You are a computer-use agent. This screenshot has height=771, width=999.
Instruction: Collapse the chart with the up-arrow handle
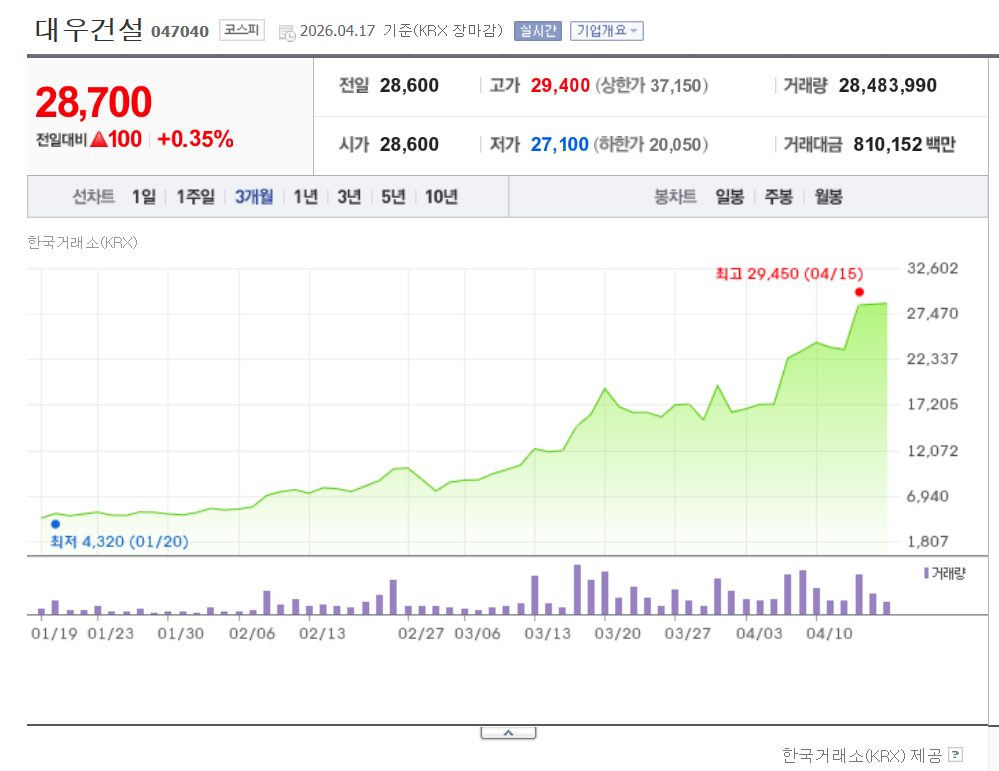click(x=508, y=733)
